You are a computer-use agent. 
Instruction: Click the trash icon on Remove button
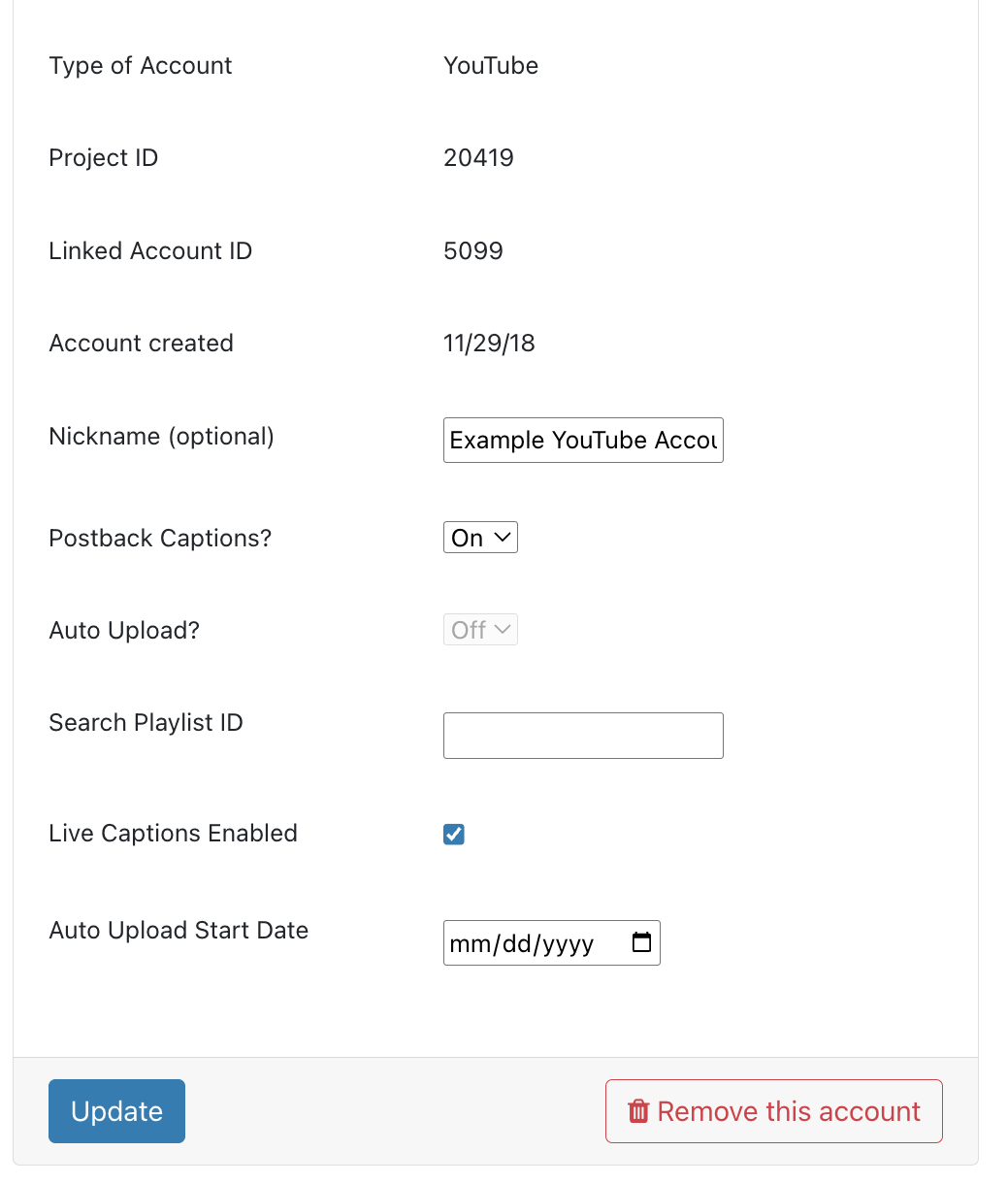[x=638, y=1111]
